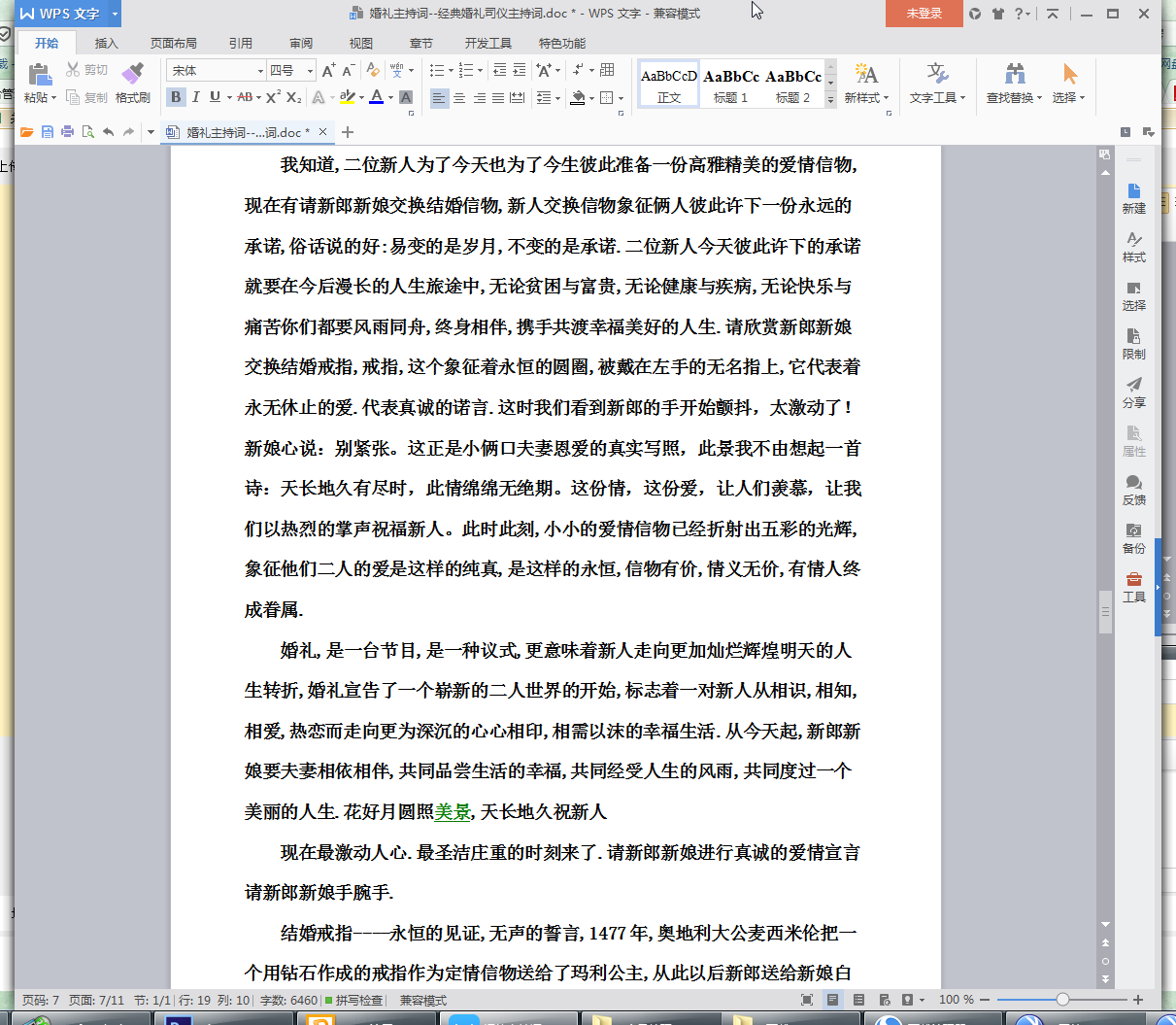
Task: Click the increase indent icon
Action: [520, 70]
